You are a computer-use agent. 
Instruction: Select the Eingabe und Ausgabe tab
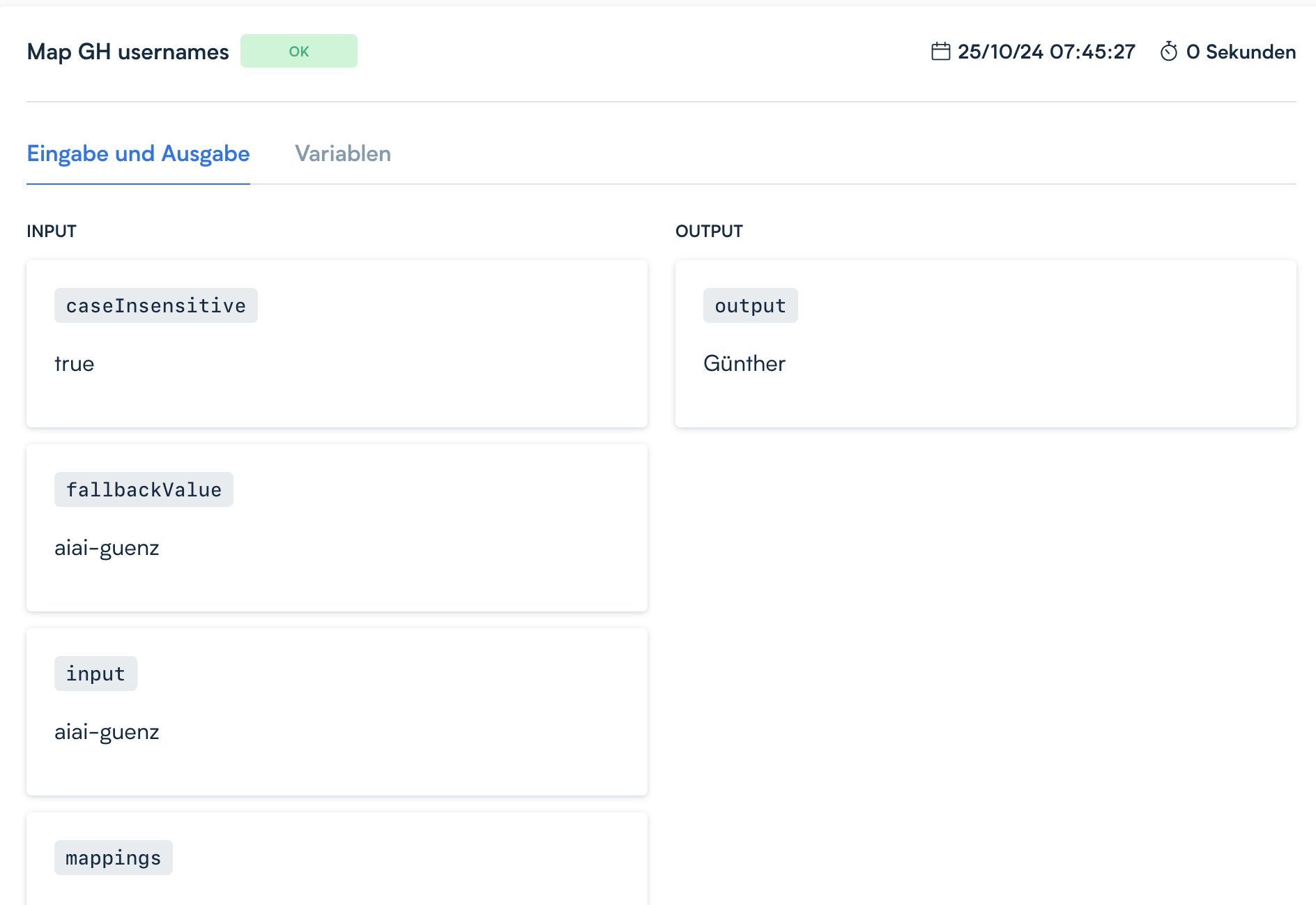(138, 153)
